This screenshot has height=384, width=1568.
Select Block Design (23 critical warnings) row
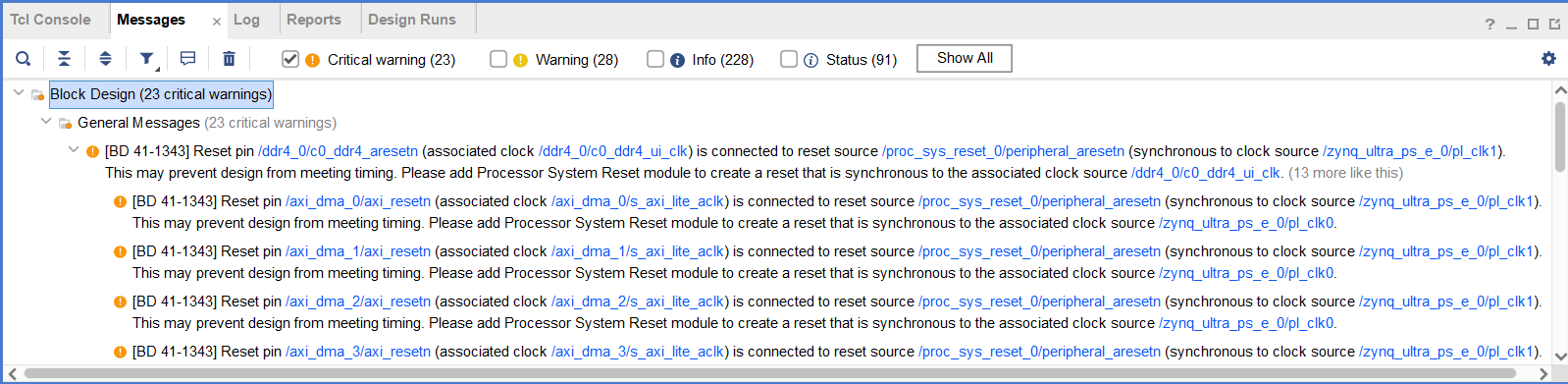pos(161,94)
